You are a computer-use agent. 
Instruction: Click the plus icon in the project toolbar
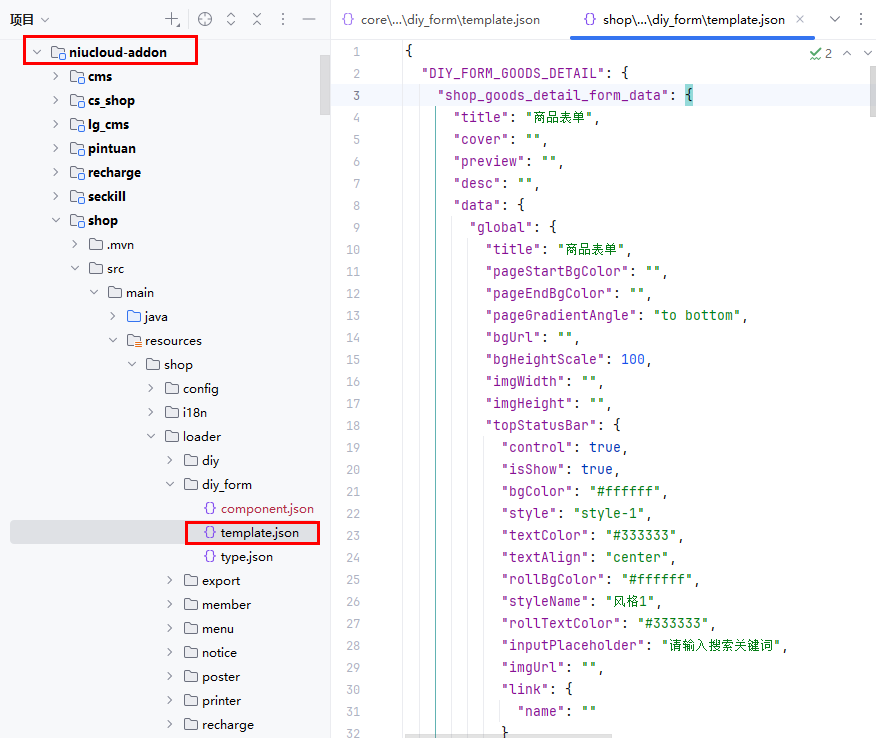point(173,19)
